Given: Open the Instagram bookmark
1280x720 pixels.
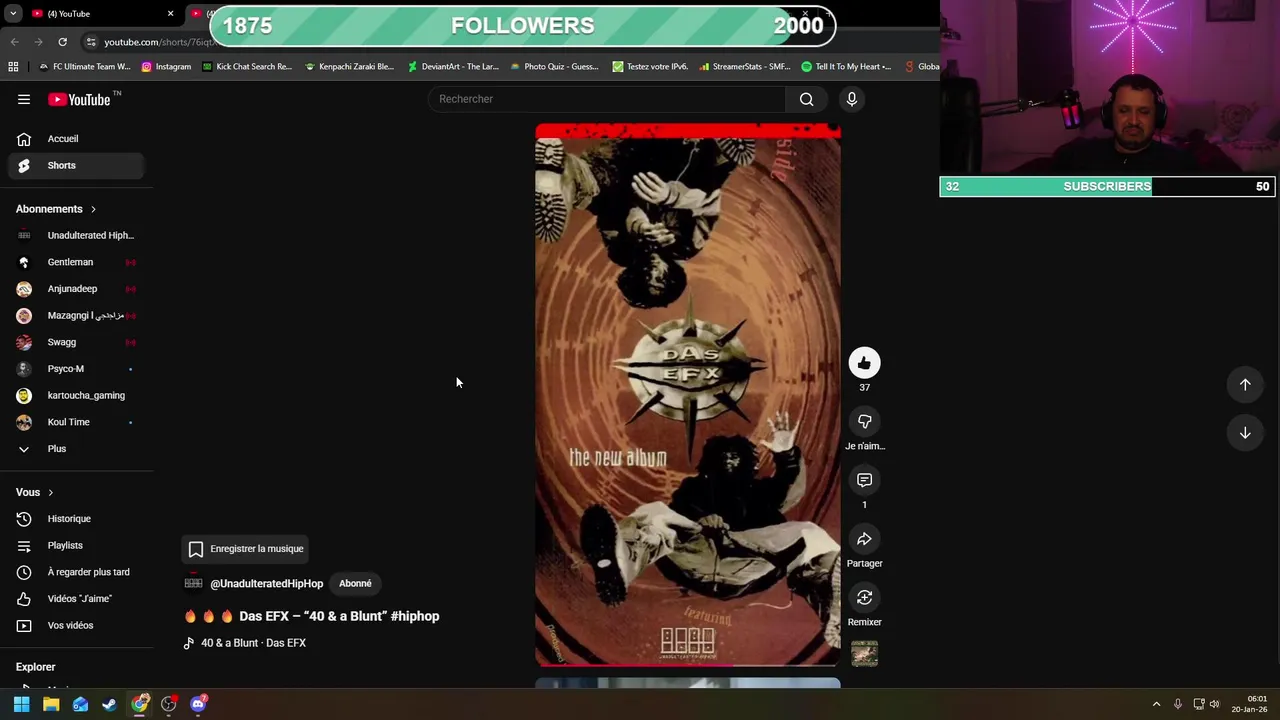Looking at the screenshot, I should point(166,67).
